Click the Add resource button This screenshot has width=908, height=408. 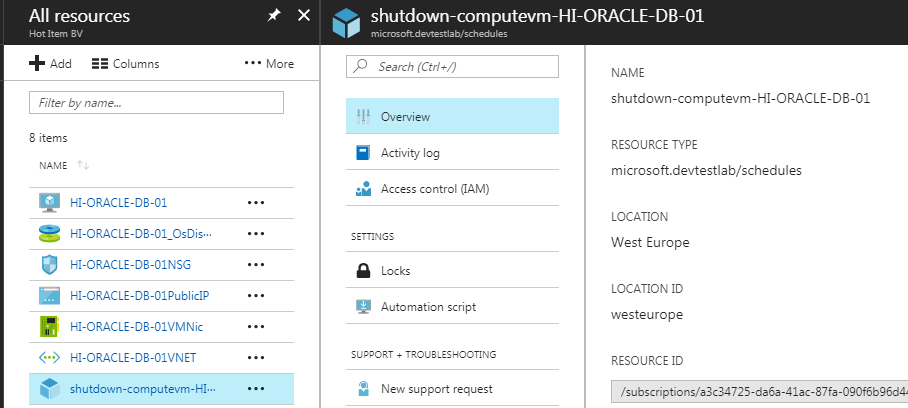click(x=50, y=64)
